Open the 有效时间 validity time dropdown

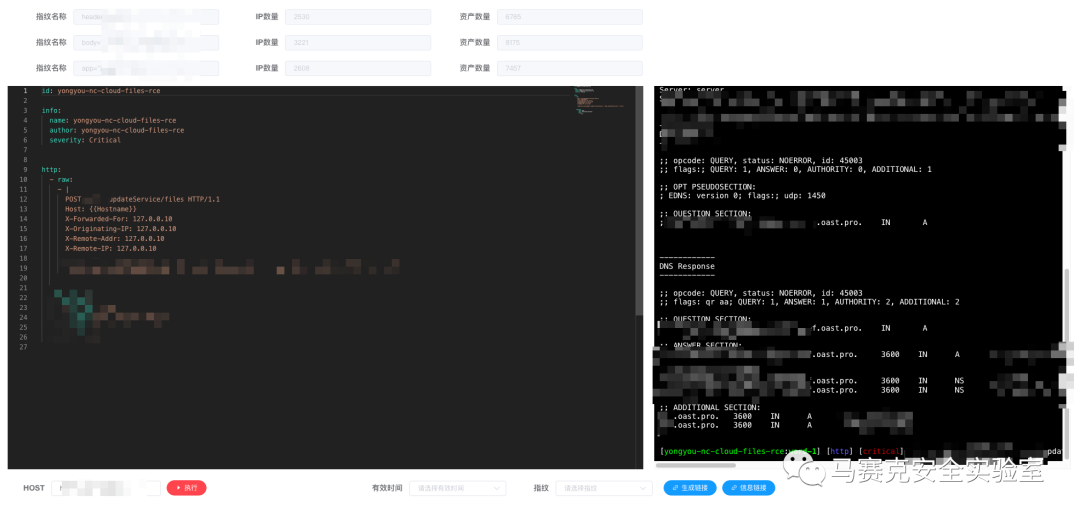[x=457, y=488]
